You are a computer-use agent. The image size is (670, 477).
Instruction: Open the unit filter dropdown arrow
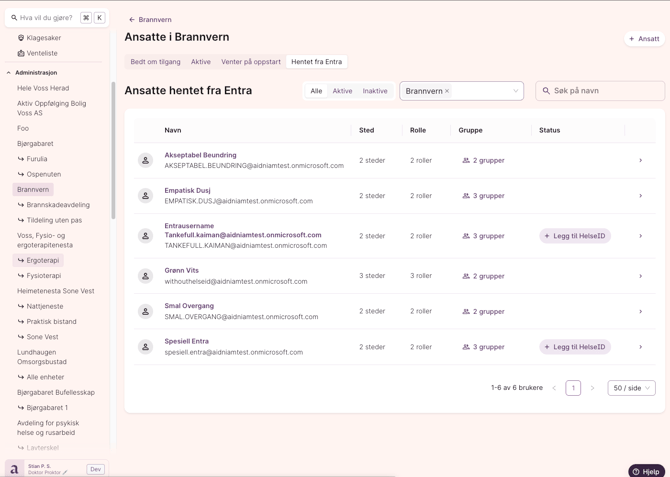pos(515,91)
